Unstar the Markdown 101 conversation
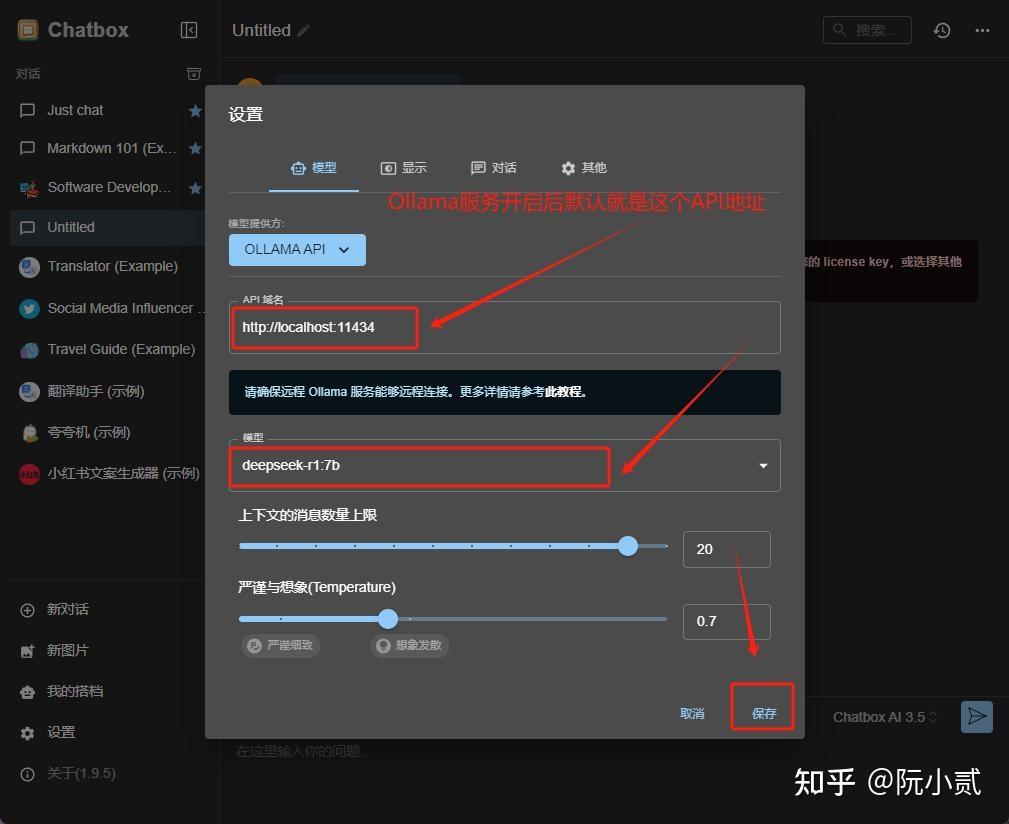Screen dimensions: 1009x824 point(195,148)
